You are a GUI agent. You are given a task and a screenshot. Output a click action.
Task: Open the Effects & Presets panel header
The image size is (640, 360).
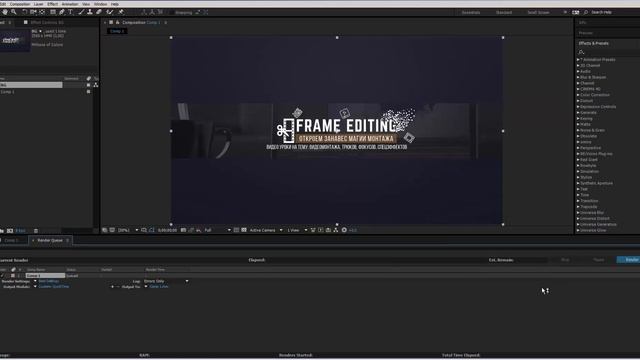coord(593,43)
